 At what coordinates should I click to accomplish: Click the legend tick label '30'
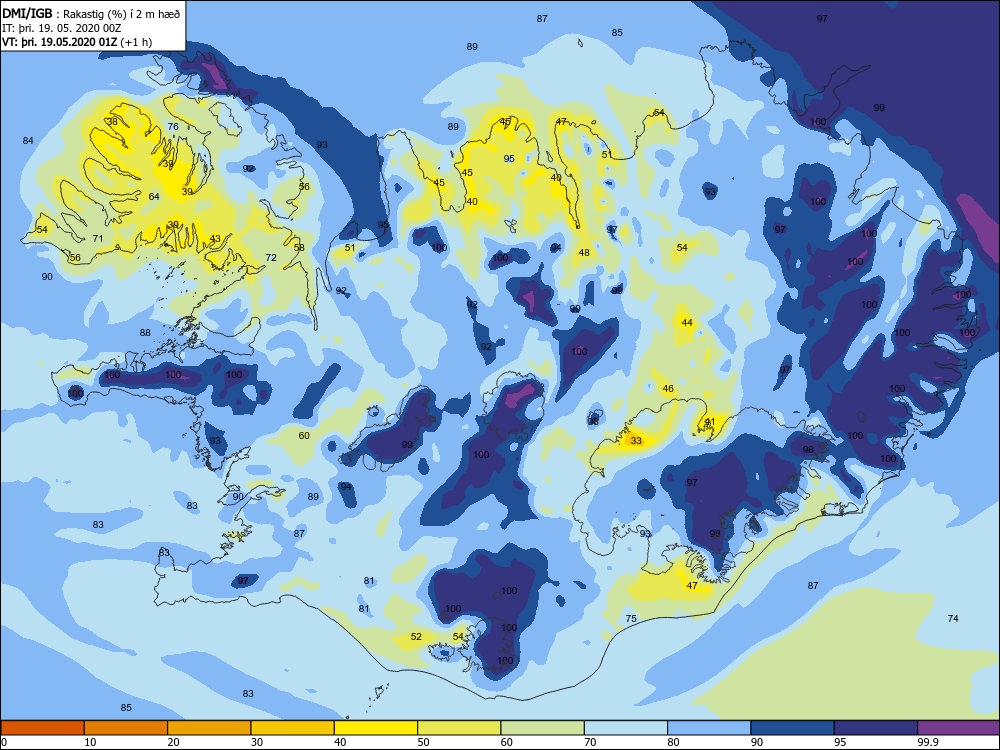[256, 742]
